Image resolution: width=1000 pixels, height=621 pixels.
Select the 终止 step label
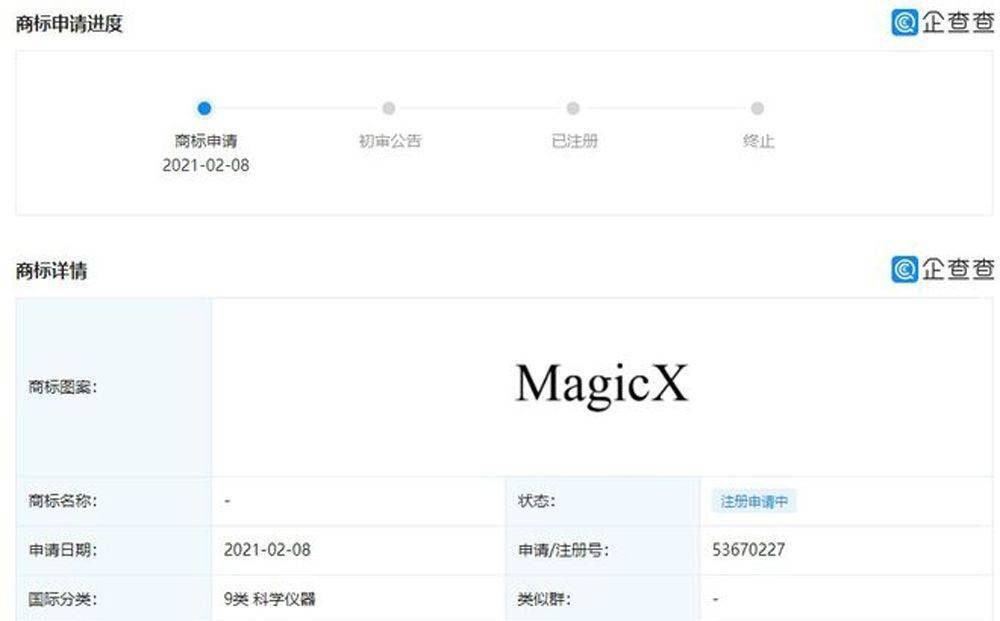coord(758,141)
